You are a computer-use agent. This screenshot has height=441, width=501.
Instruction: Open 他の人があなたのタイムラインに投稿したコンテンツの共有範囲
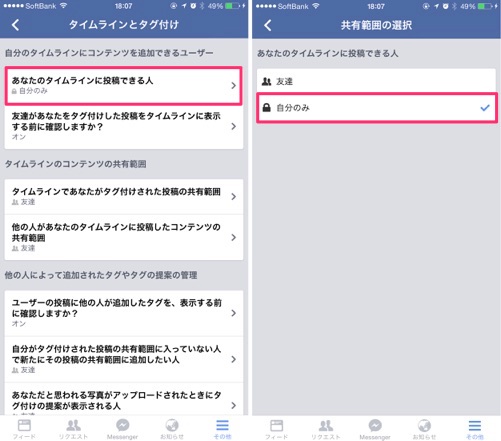point(124,237)
